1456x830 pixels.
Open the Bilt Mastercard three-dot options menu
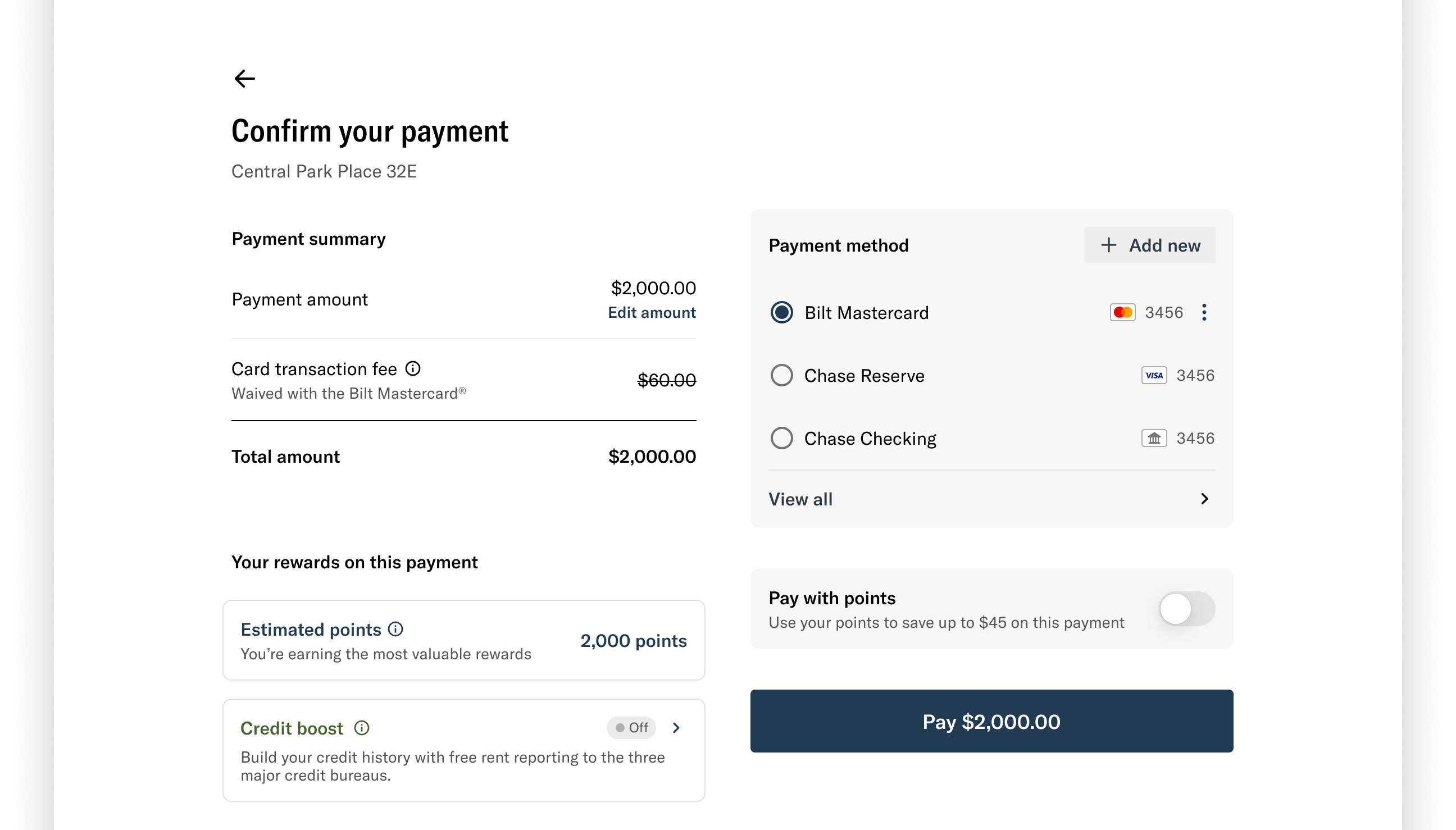1204,312
